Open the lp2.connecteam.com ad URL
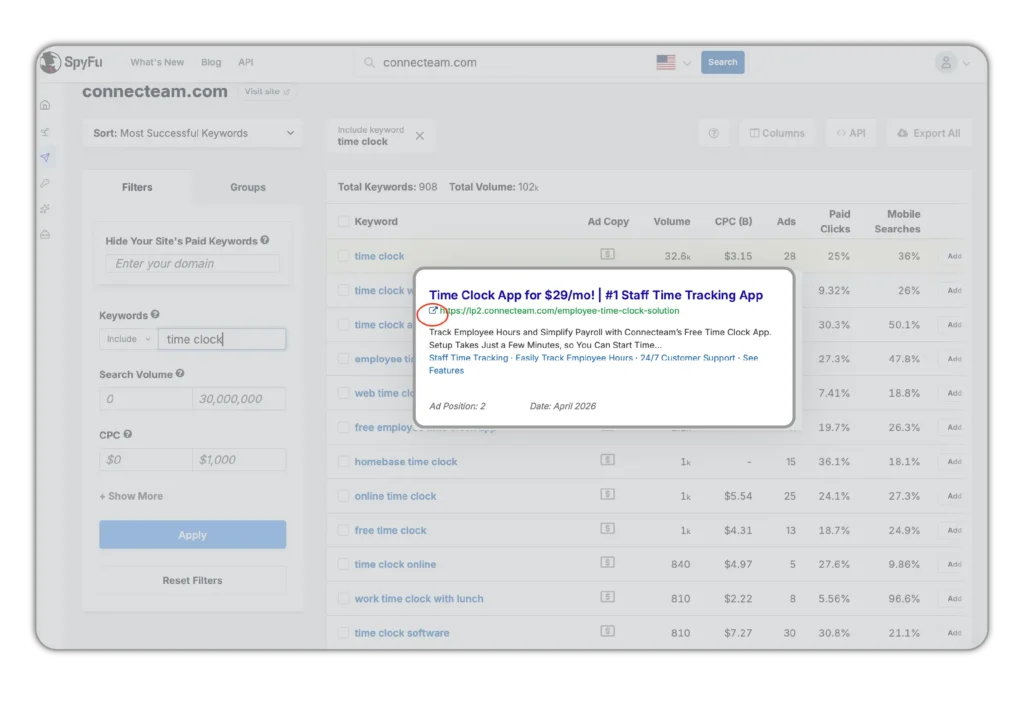Viewport: 1024px width, 723px height. click(560, 311)
